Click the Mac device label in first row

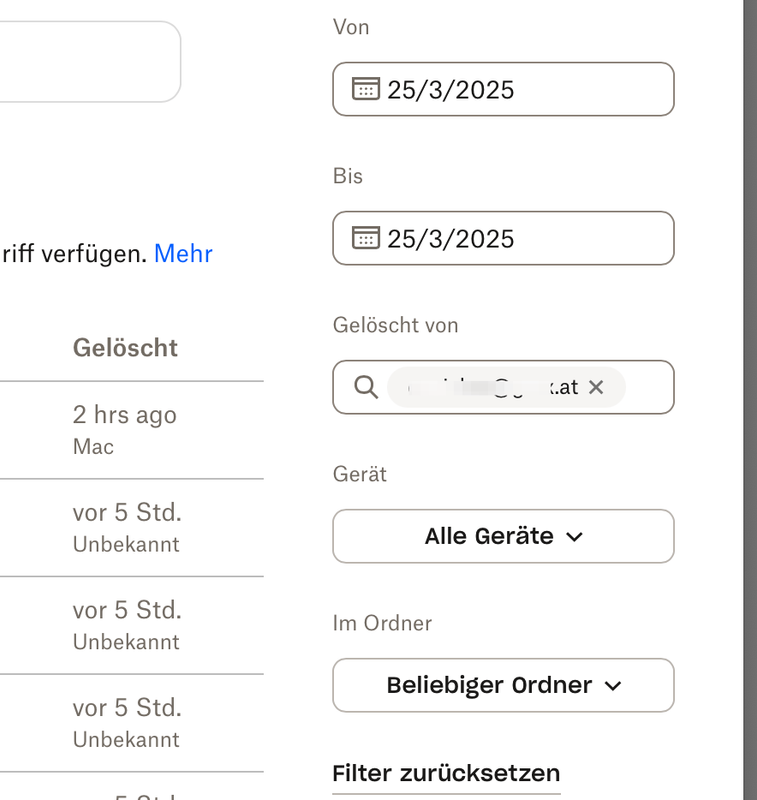(93, 447)
